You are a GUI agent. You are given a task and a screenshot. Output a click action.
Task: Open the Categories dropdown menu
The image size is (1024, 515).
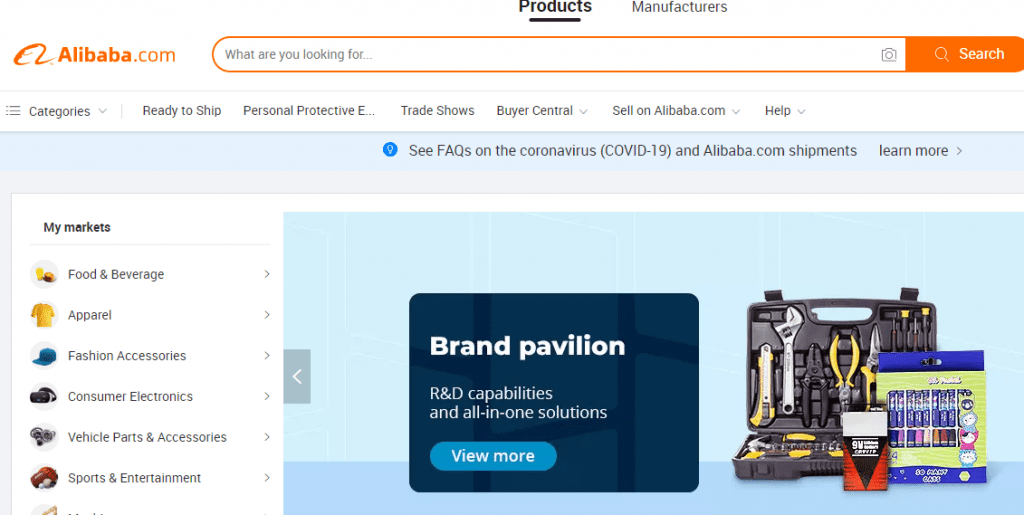[x=57, y=111]
